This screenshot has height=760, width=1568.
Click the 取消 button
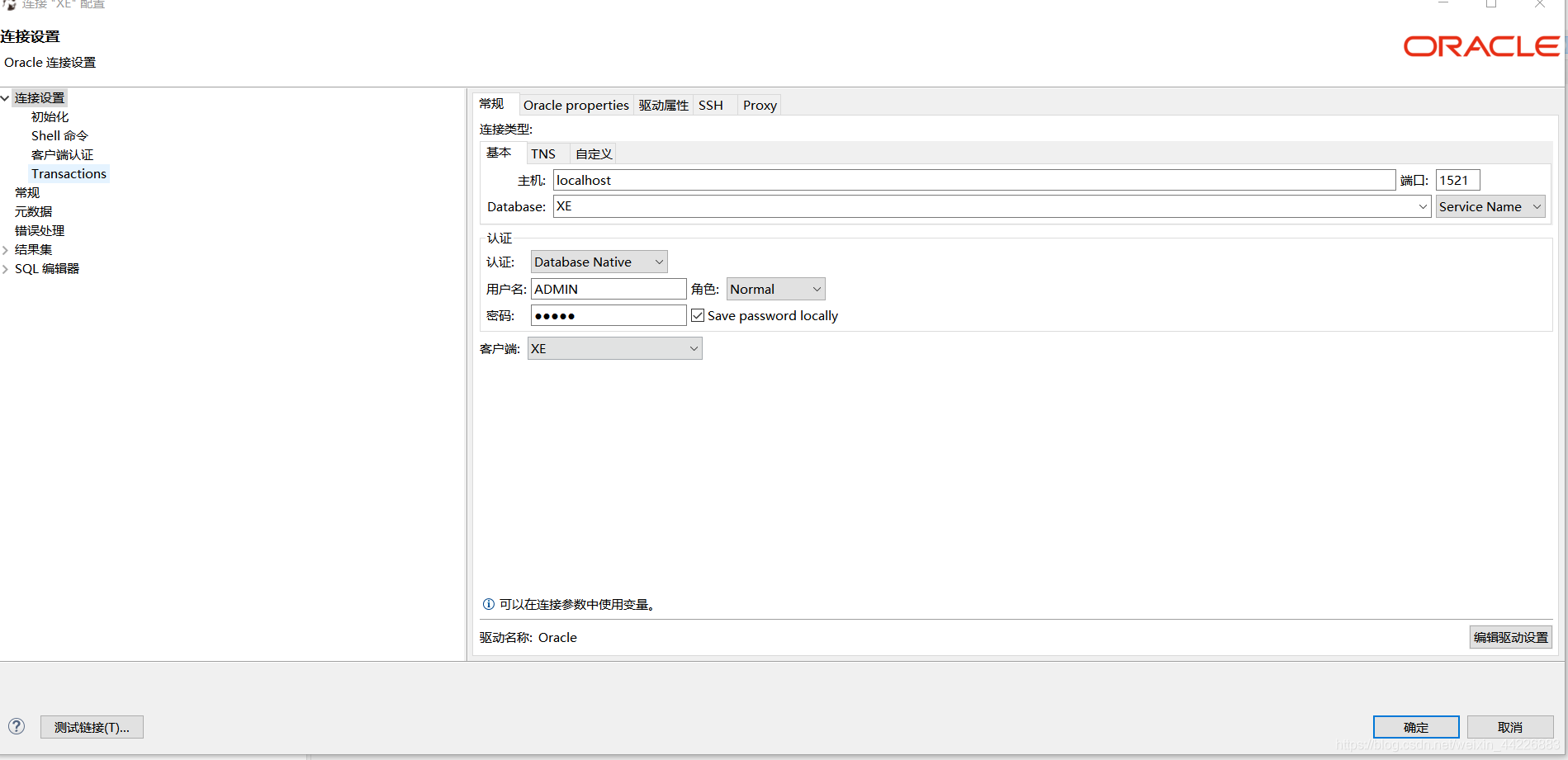(x=1510, y=727)
